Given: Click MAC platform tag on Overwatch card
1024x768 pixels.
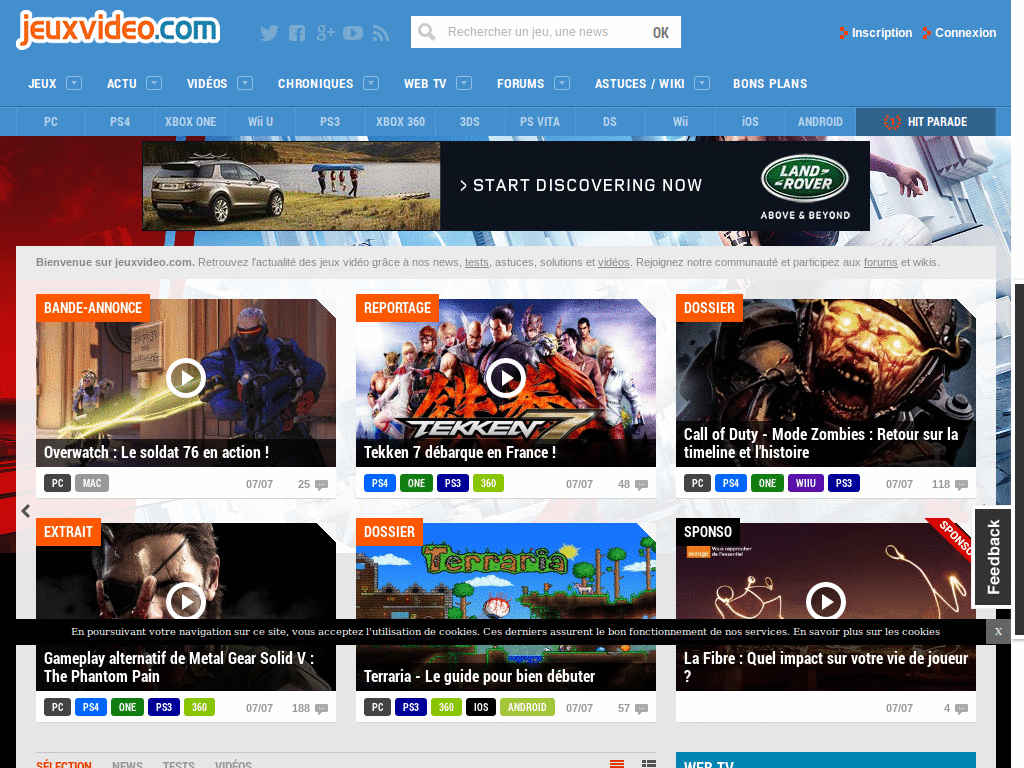Looking at the screenshot, I should click(x=92, y=483).
